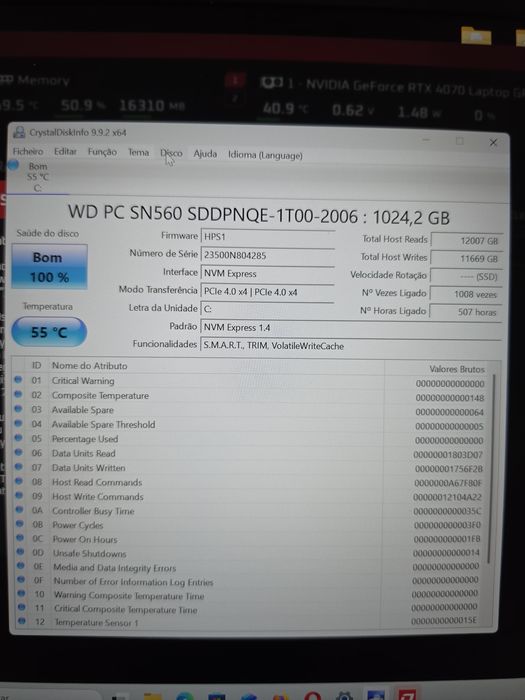The height and width of the screenshot is (700, 525).
Task: Open the Disco menu
Action: [x=171, y=153]
